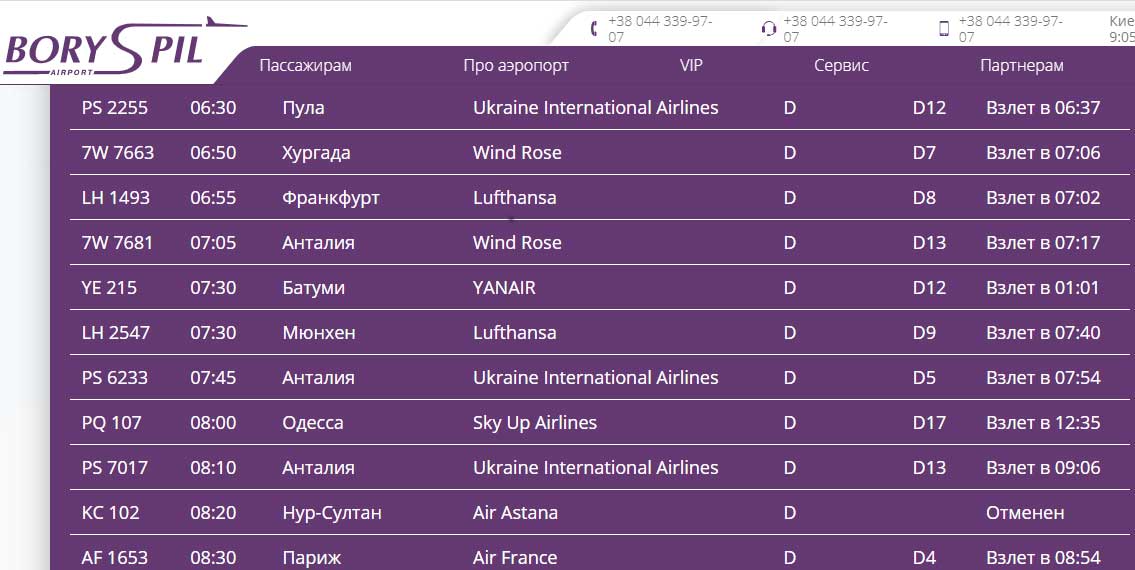
Task: Click airline Air Astana
Action: click(515, 513)
